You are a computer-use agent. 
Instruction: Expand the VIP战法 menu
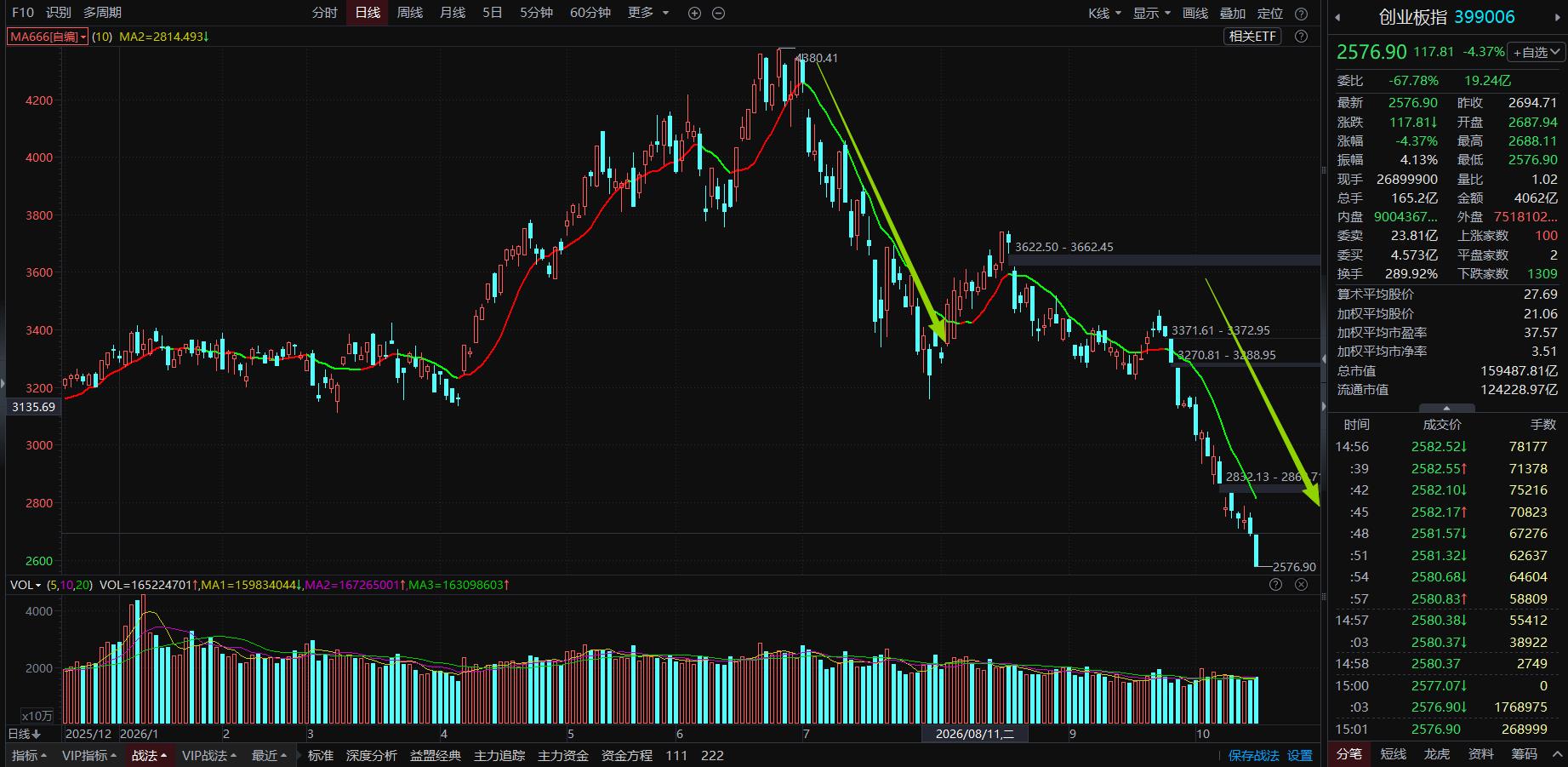[x=209, y=755]
